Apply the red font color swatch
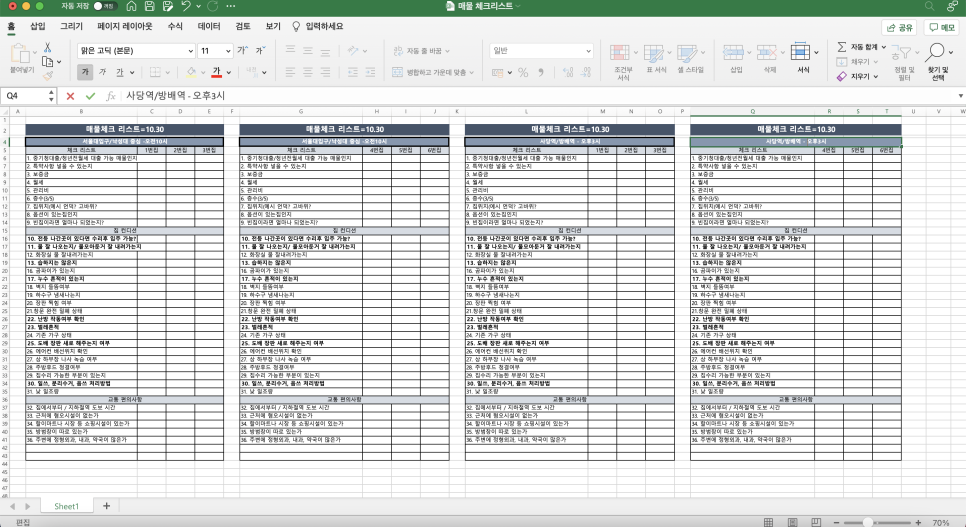 [x=216, y=72]
